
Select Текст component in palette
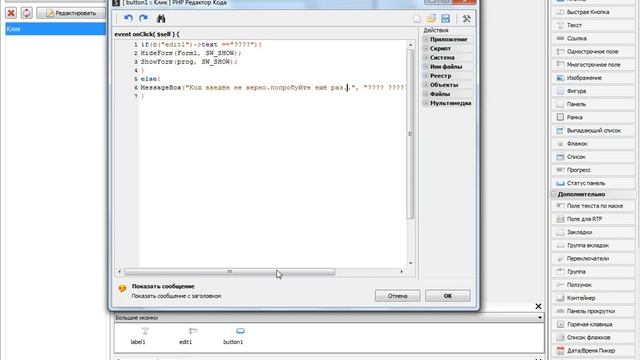(593, 25)
